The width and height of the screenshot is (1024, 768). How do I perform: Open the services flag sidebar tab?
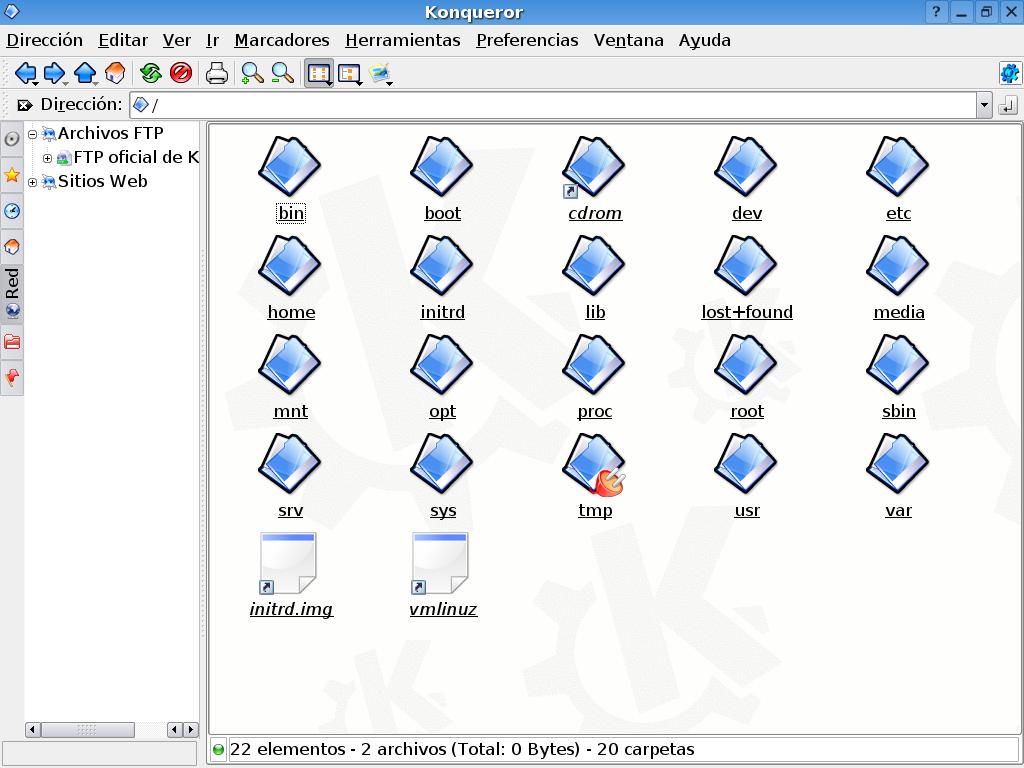(x=12, y=377)
